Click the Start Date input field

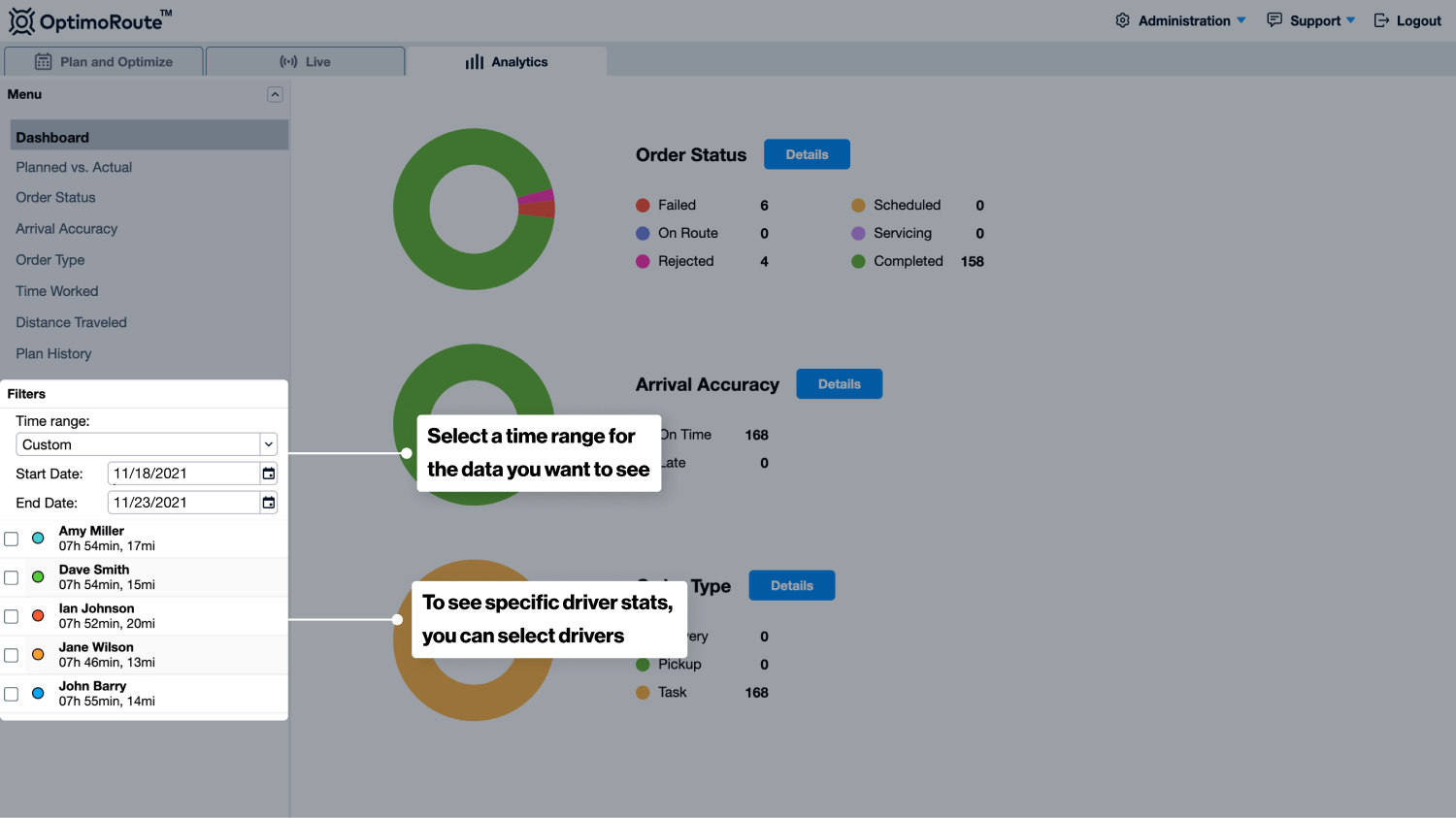pos(182,474)
